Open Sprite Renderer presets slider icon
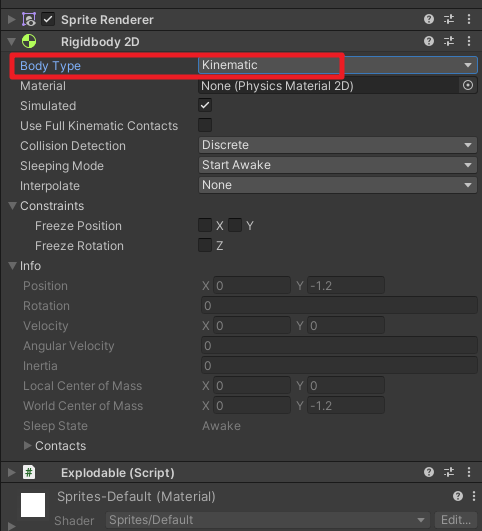 [449, 19]
